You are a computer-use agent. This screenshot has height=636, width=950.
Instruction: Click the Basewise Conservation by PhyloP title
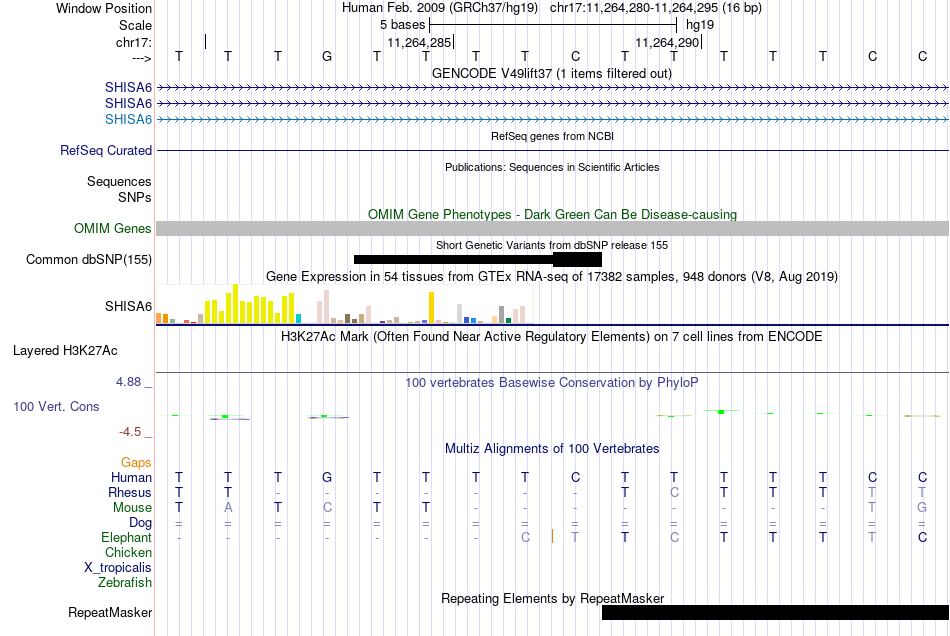point(552,382)
